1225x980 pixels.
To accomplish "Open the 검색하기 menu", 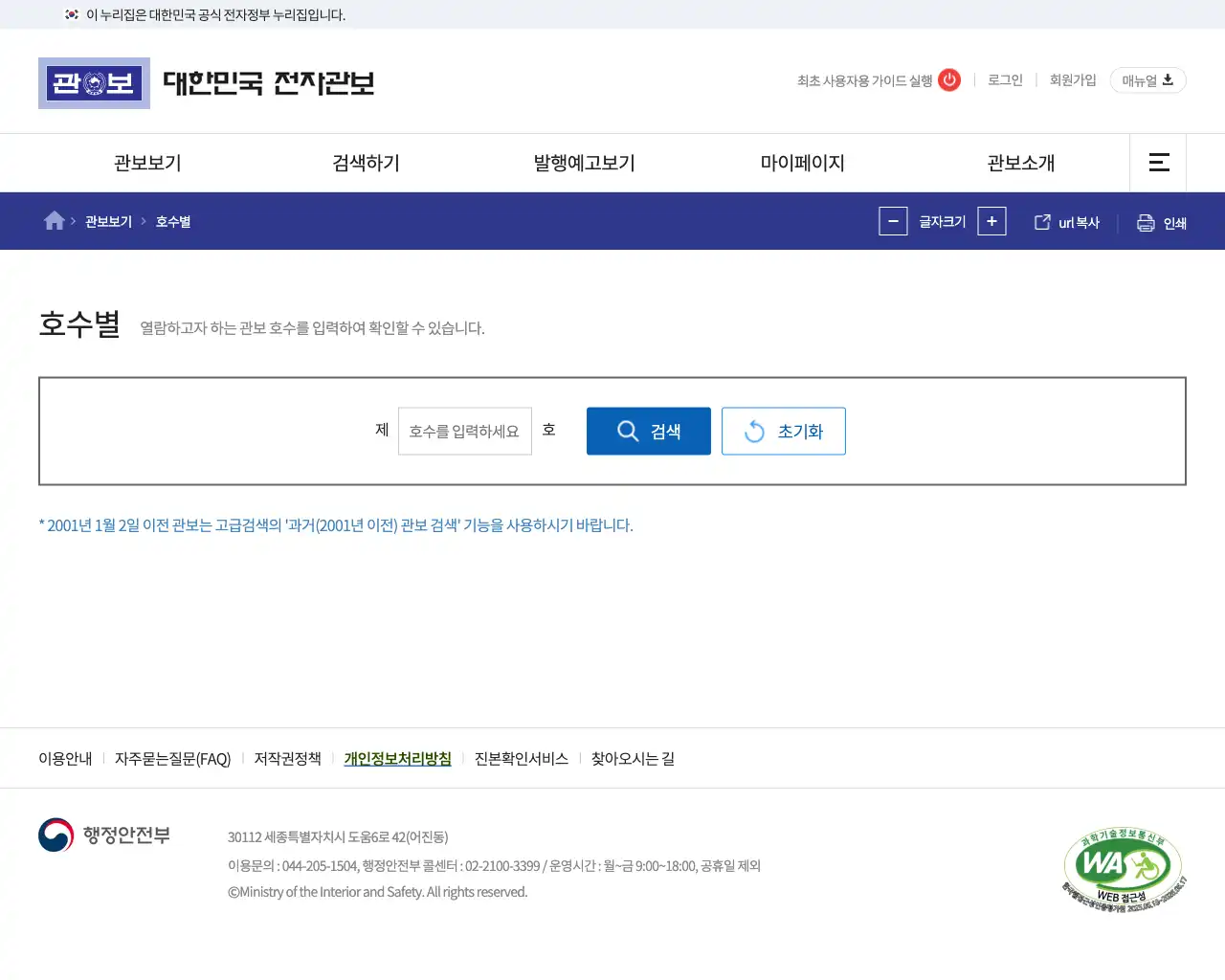I will point(365,163).
